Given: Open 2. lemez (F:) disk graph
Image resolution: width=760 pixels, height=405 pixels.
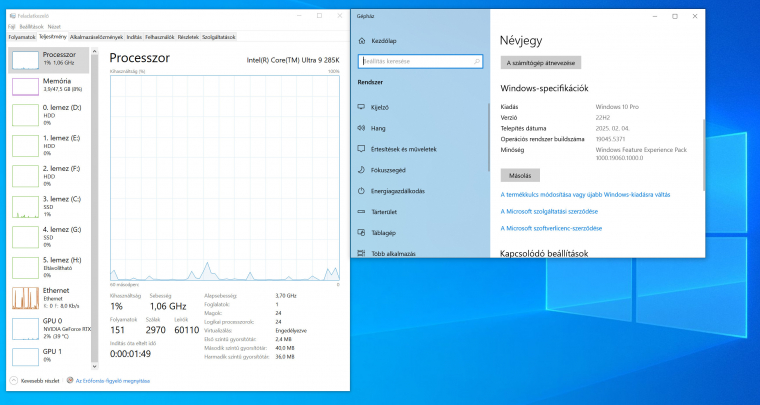Looking at the screenshot, I should click(25, 176).
